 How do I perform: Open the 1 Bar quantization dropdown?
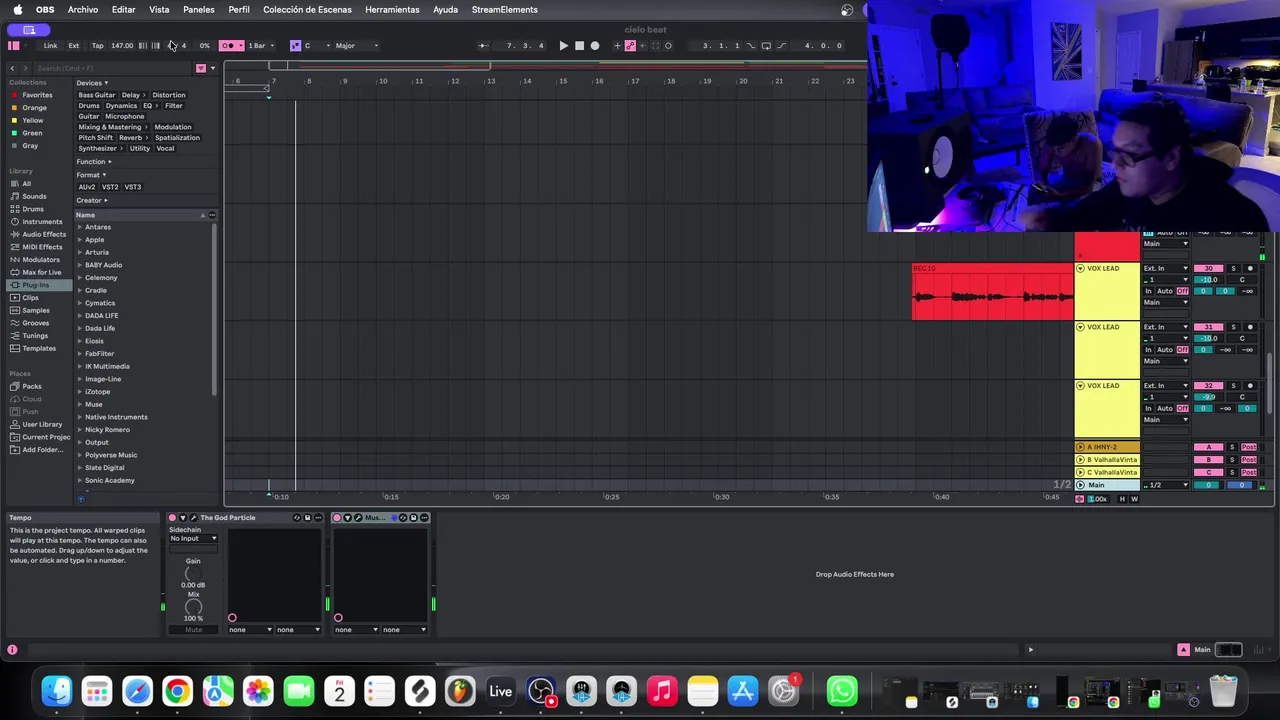[260, 45]
